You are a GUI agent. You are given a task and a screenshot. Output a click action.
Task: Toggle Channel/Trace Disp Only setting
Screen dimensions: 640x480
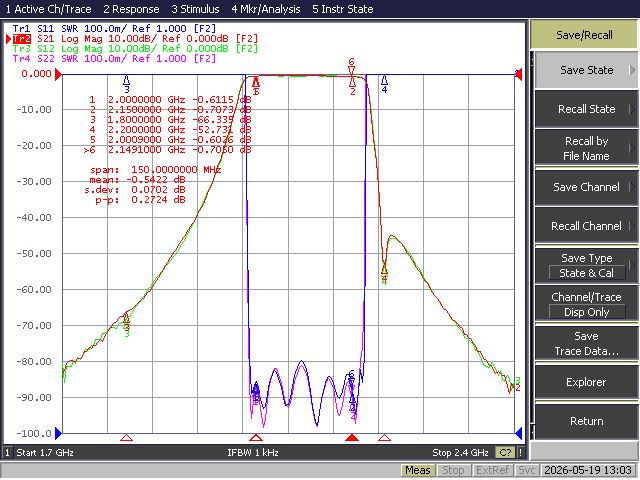(x=586, y=304)
